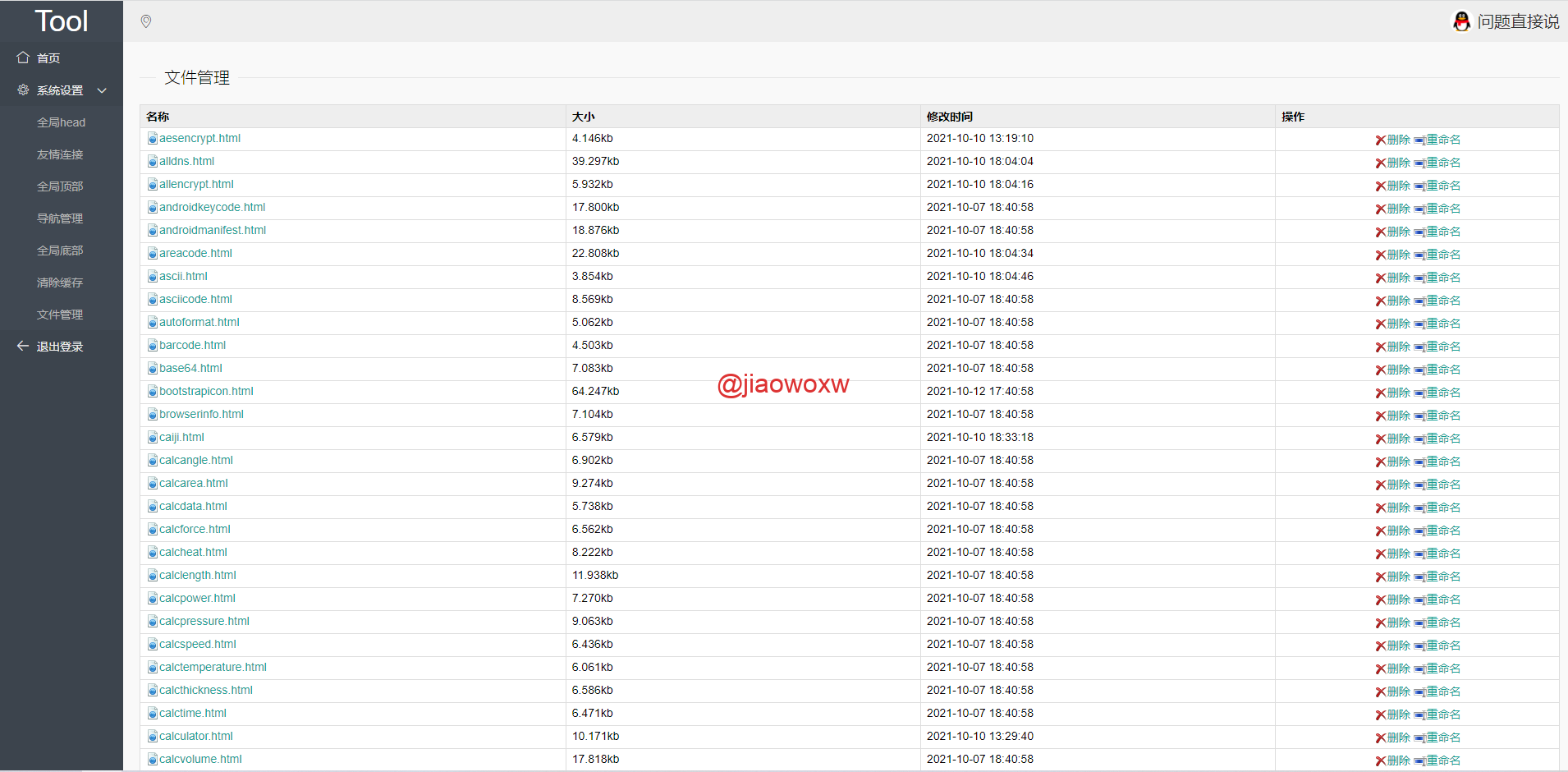Viewport: 1568px width, 772px height.
Task: Delete calcspeed.html using 删除
Action: point(1393,646)
